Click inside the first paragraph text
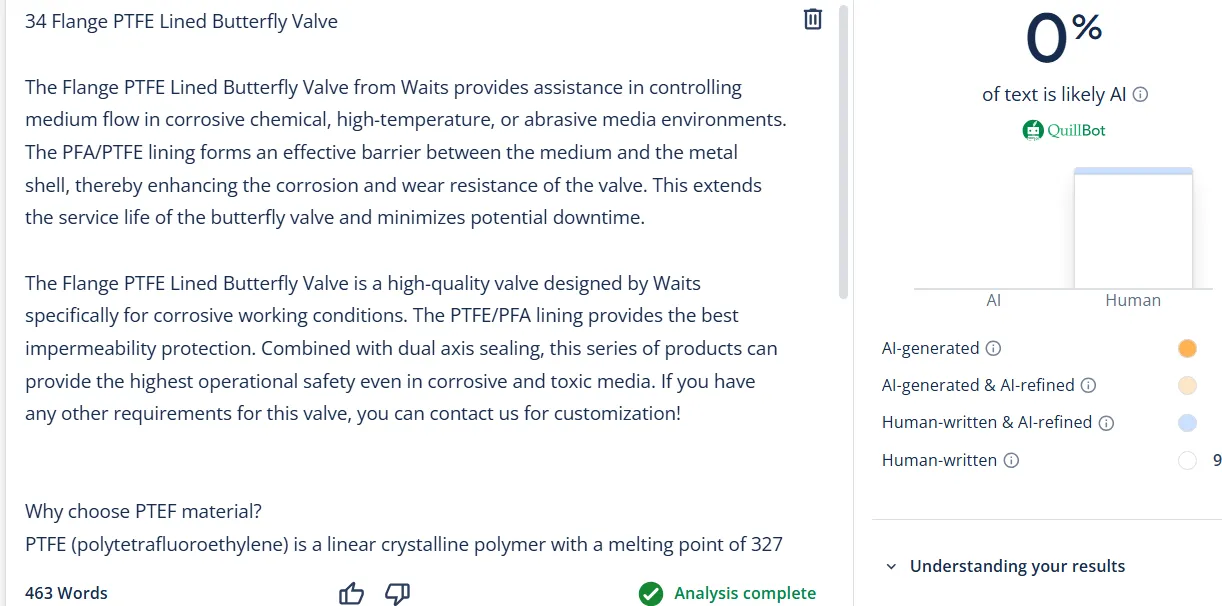 click(406, 152)
